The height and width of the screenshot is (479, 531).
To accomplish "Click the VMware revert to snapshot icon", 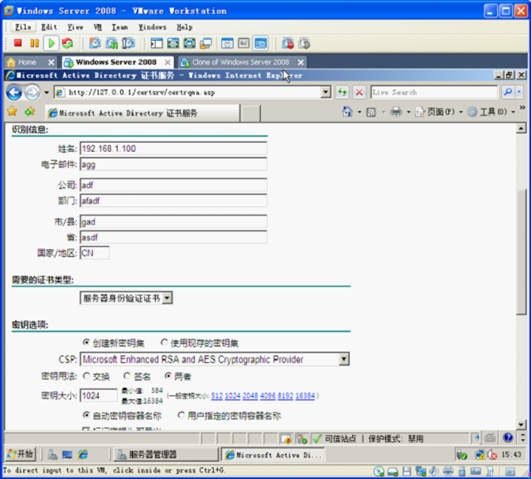I will coord(112,43).
